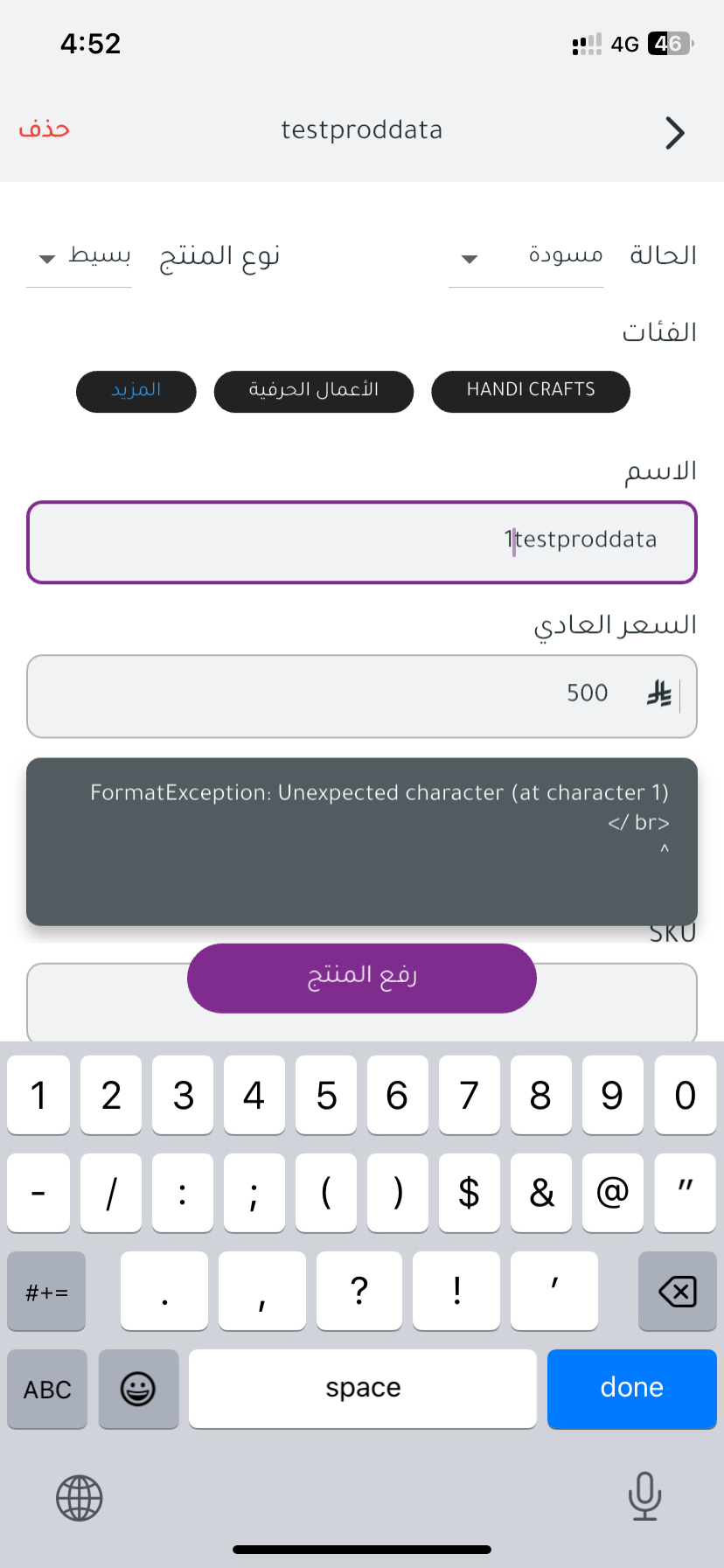
Task: Tap the regular price field showing 500
Action: click(x=350, y=696)
